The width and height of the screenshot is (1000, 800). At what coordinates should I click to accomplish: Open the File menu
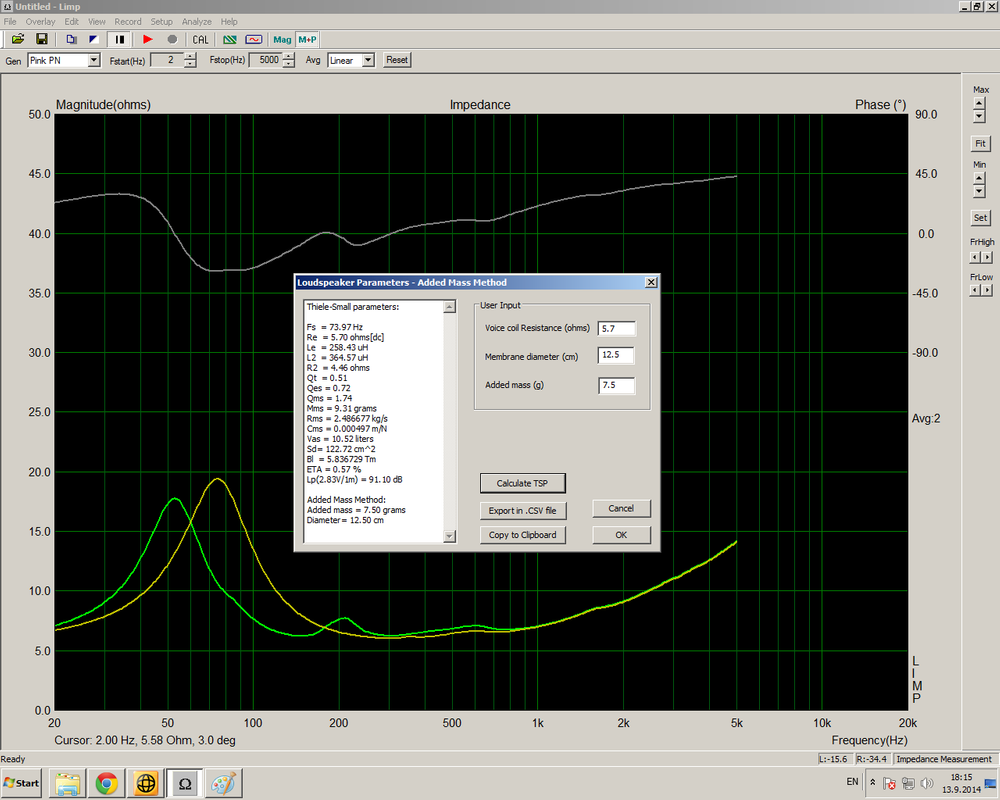[10, 22]
